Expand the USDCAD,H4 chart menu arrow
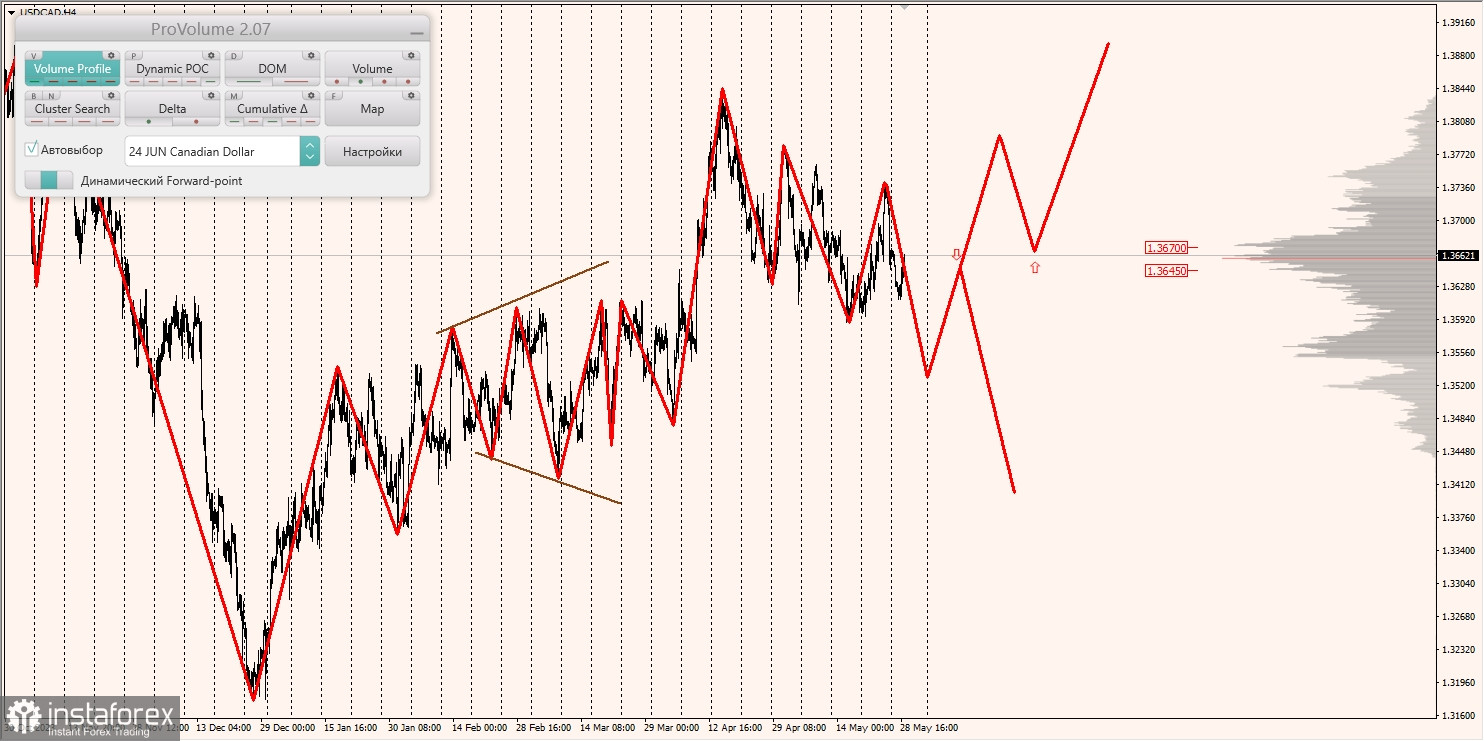This screenshot has width=1484, height=741. pyautogui.click(x=11, y=12)
